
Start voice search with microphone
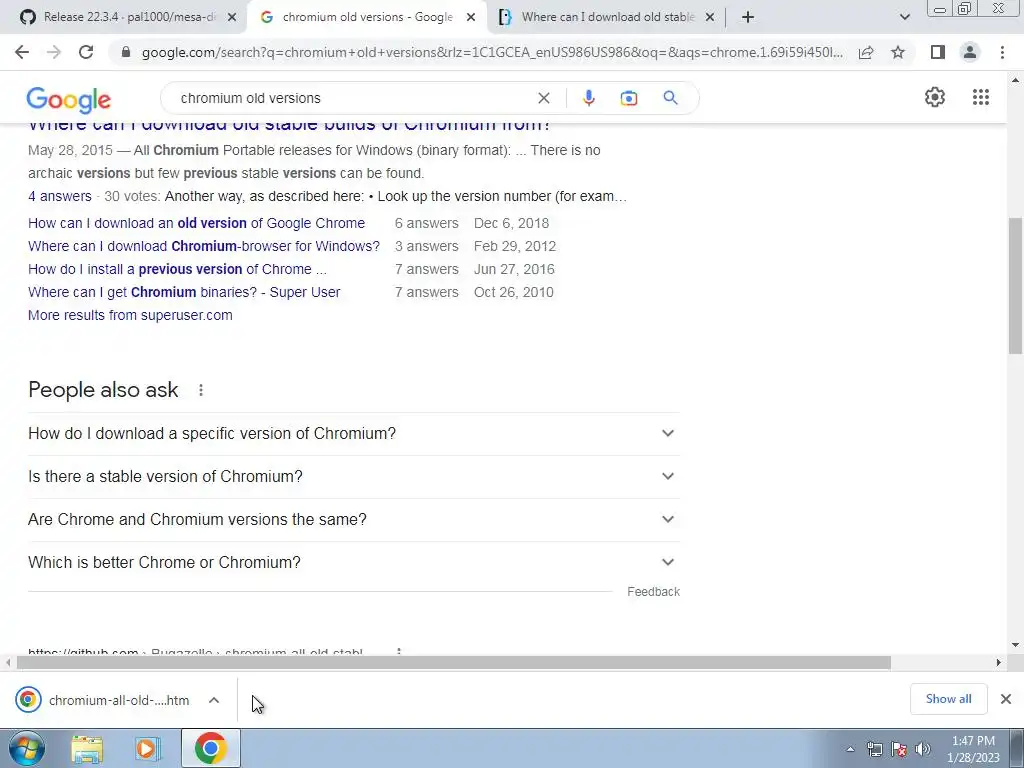click(588, 98)
